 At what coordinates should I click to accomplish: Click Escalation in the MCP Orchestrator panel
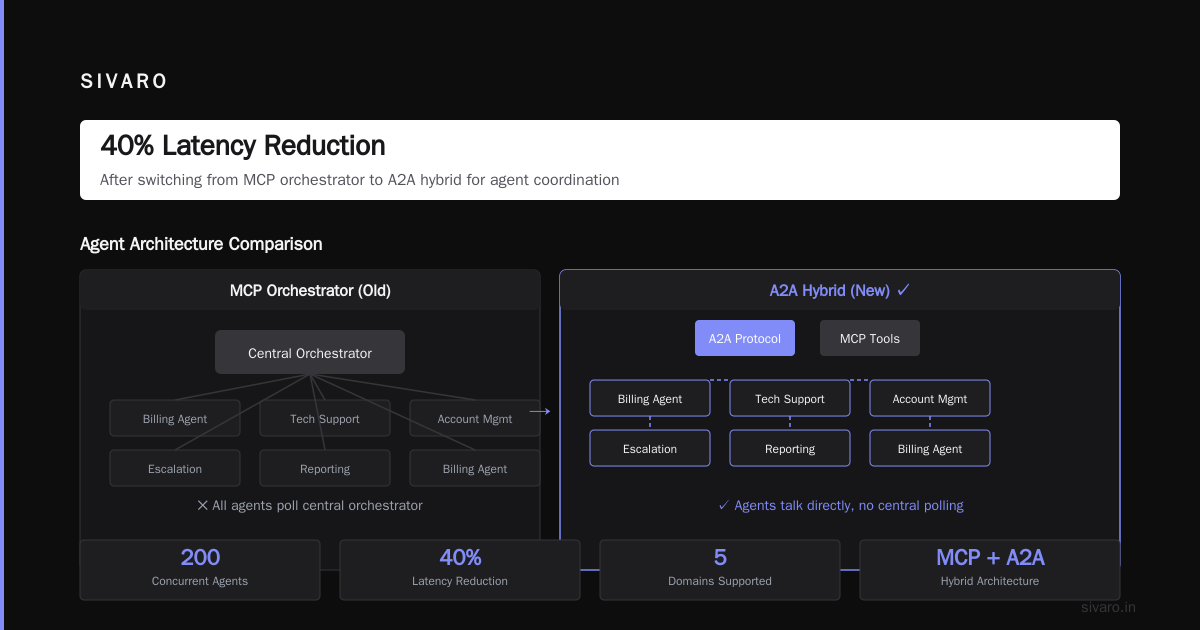click(175, 469)
